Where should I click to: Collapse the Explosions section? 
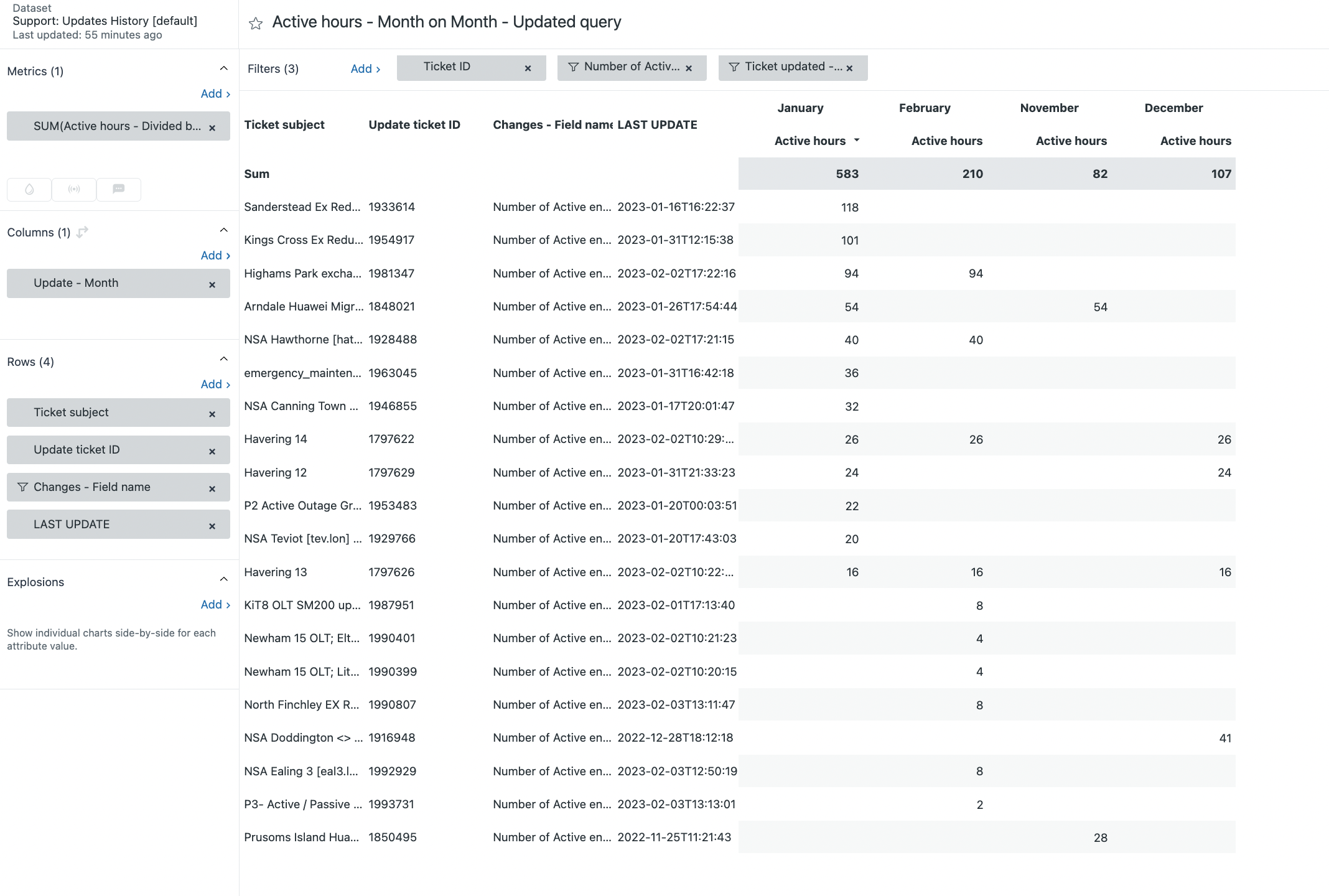(x=224, y=579)
